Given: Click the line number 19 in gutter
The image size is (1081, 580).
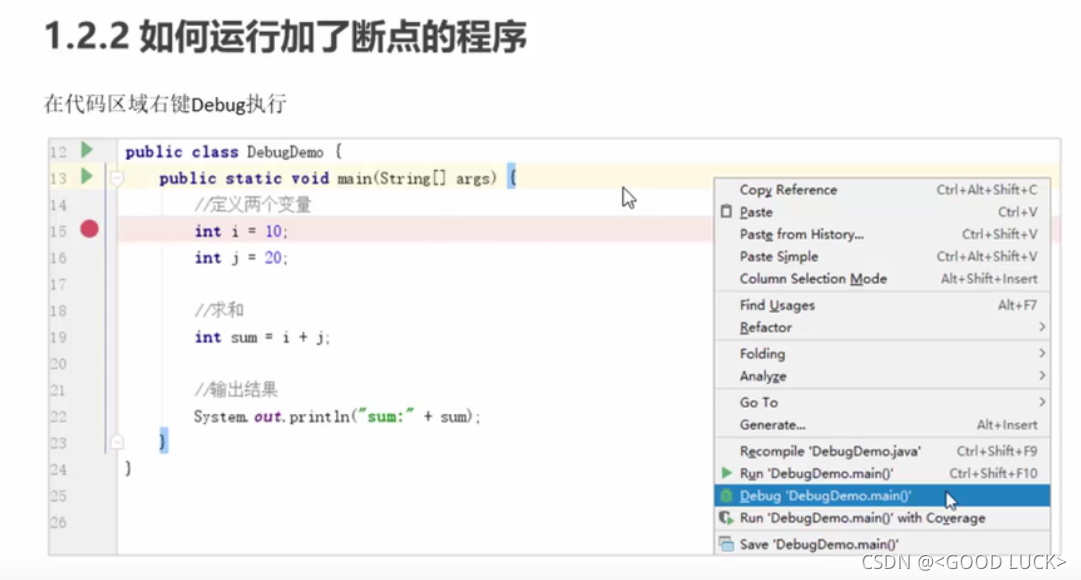Looking at the screenshot, I should click(x=59, y=337).
